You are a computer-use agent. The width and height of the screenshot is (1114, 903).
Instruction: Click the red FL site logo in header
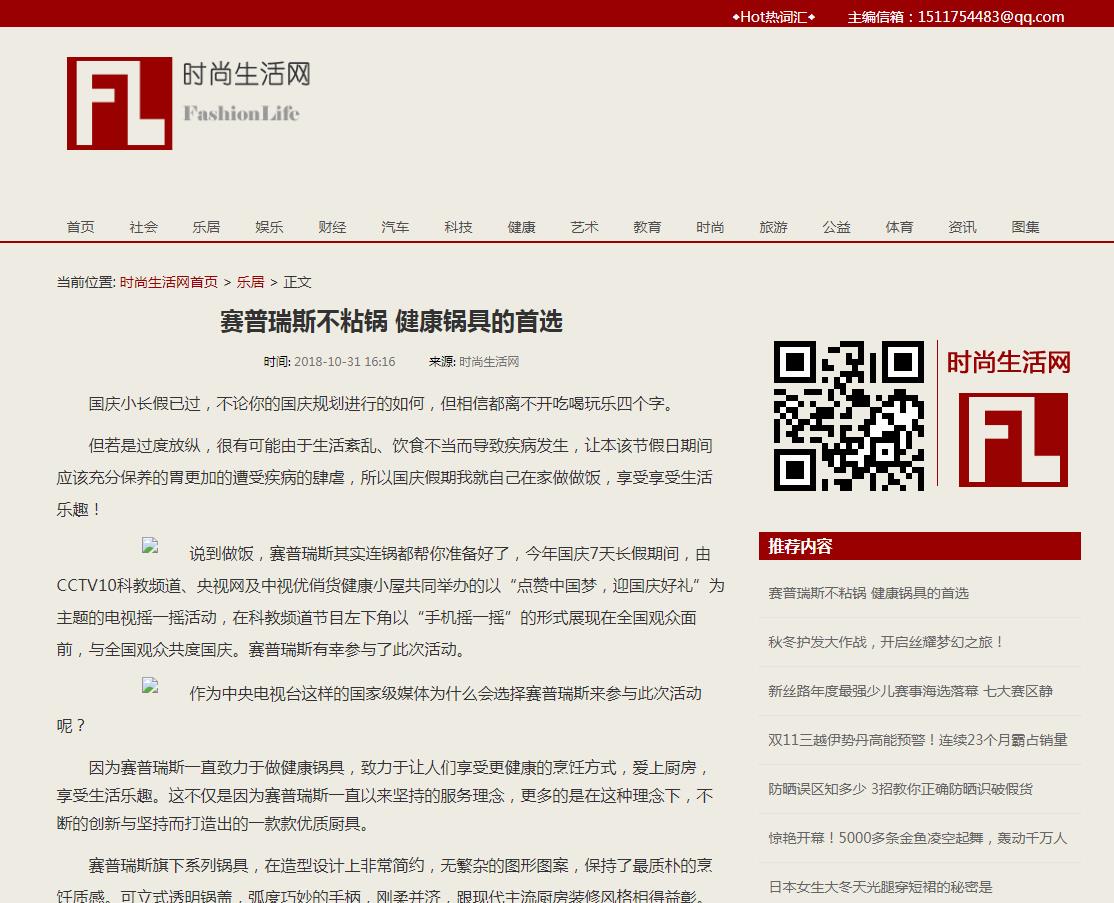point(119,103)
